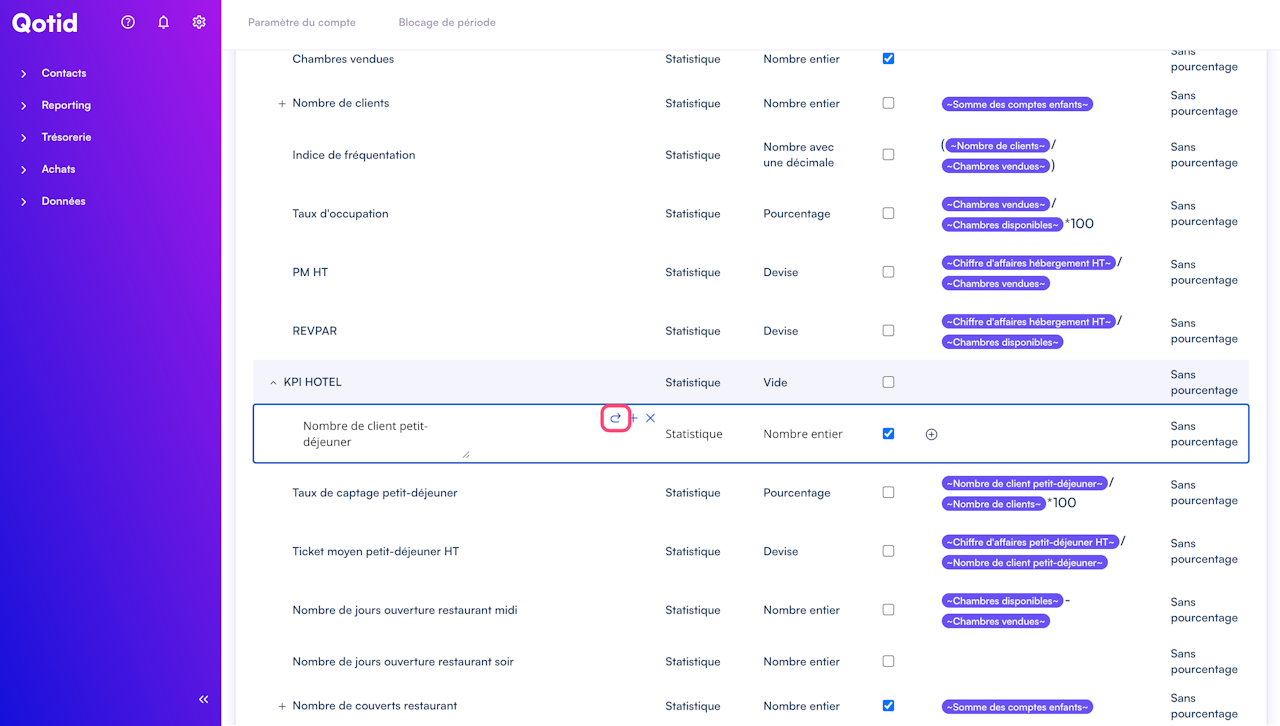Click the Somme des comptes enfants tag
Screen dimensions: 1280x726
point(1017,104)
